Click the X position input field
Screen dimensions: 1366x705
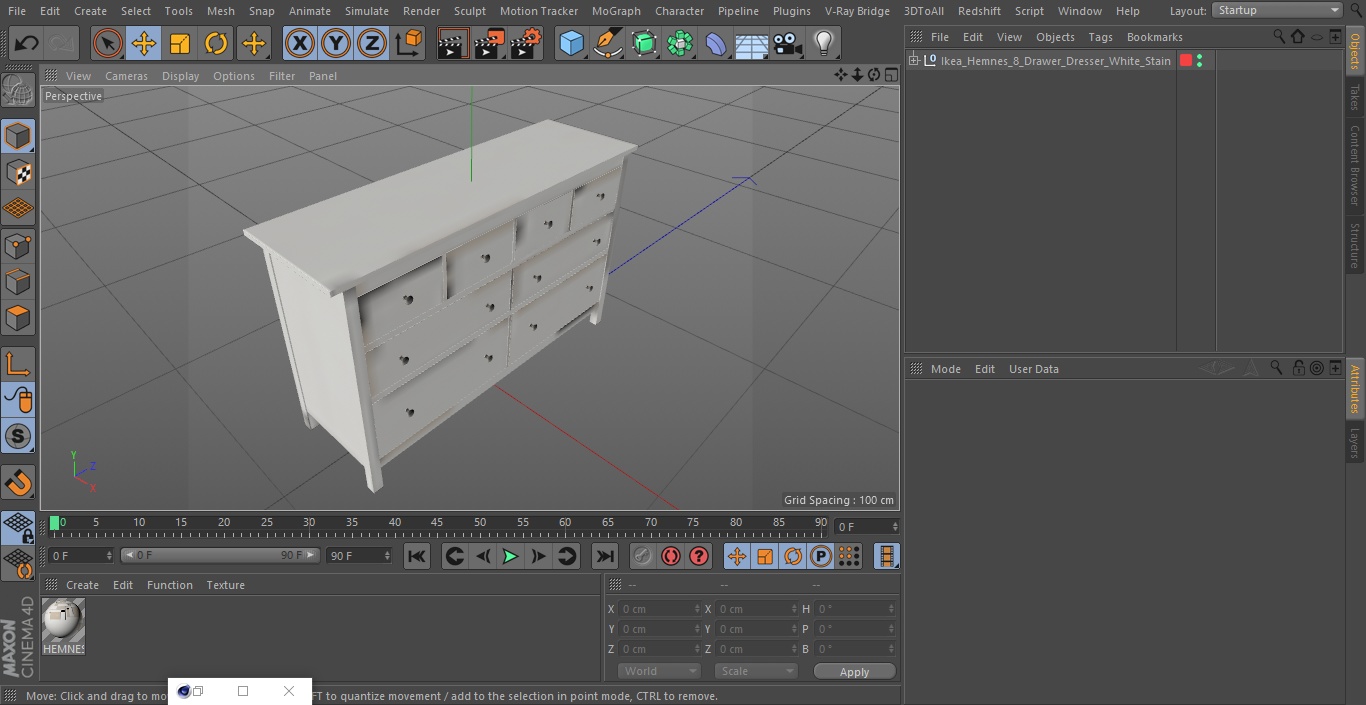pyautogui.click(x=658, y=609)
